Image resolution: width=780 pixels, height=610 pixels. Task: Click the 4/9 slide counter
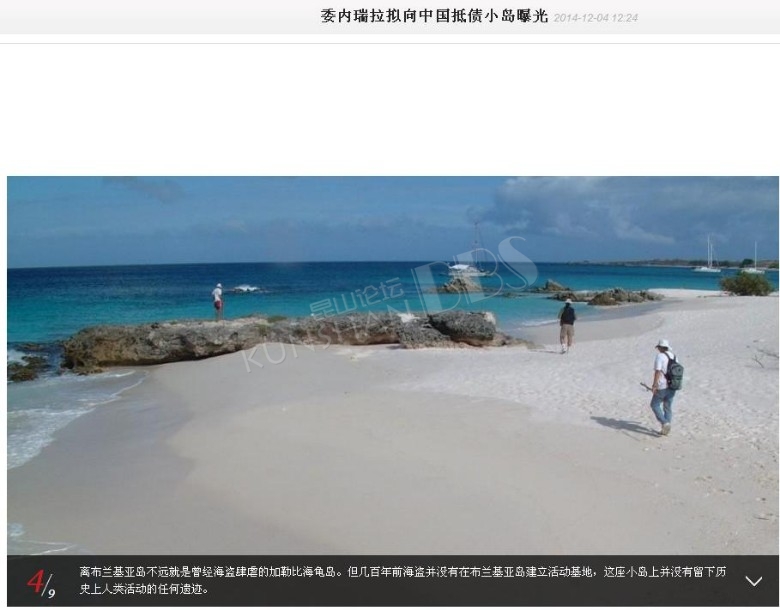pos(41,582)
